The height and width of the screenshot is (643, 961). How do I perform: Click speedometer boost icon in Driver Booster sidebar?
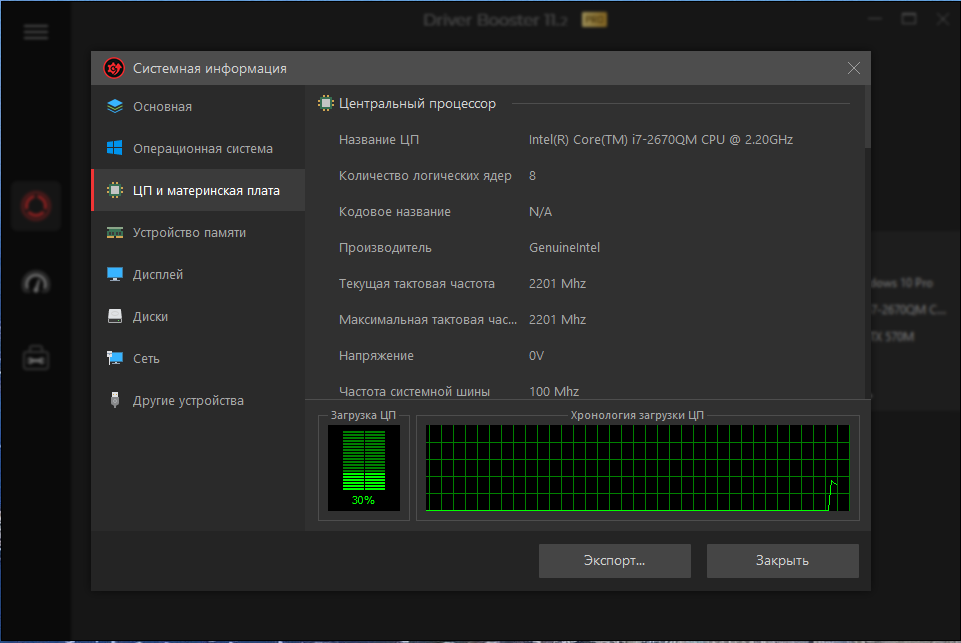(x=36, y=283)
